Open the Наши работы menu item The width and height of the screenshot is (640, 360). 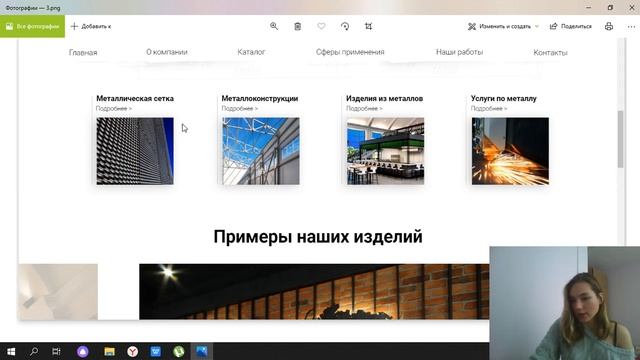(x=459, y=52)
